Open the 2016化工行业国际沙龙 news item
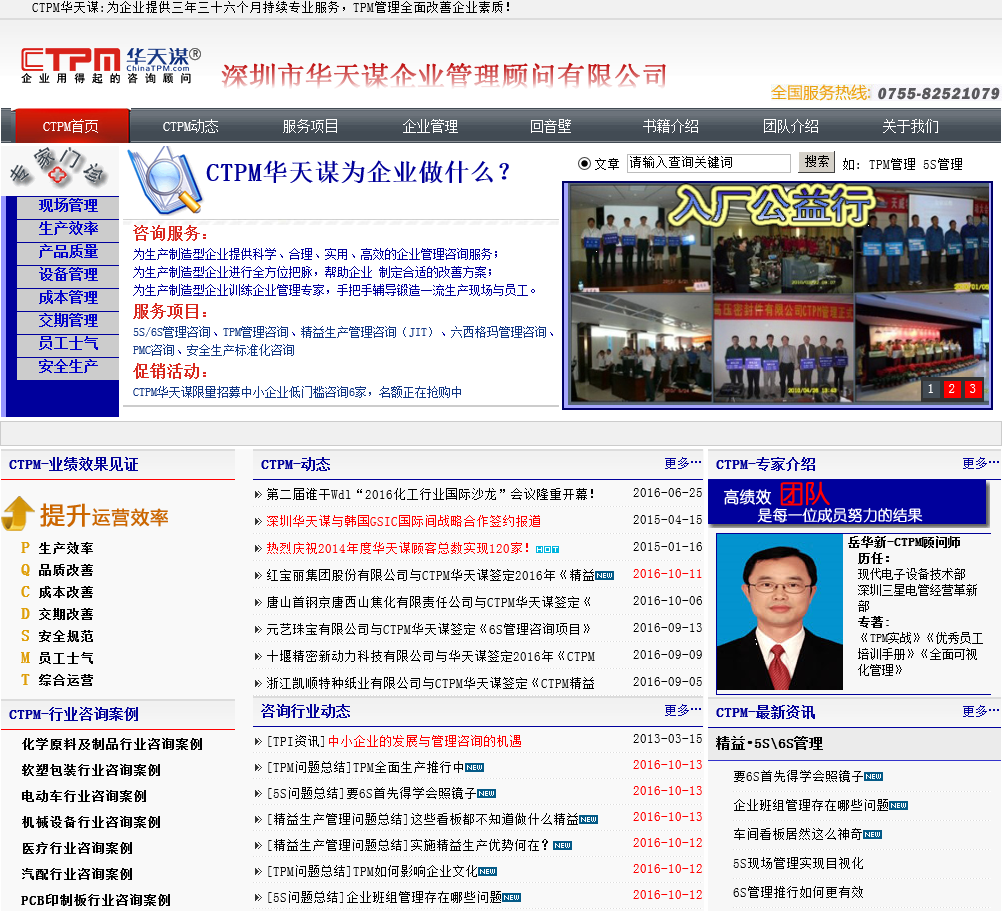The height and width of the screenshot is (911, 1002). click(431, 494)
